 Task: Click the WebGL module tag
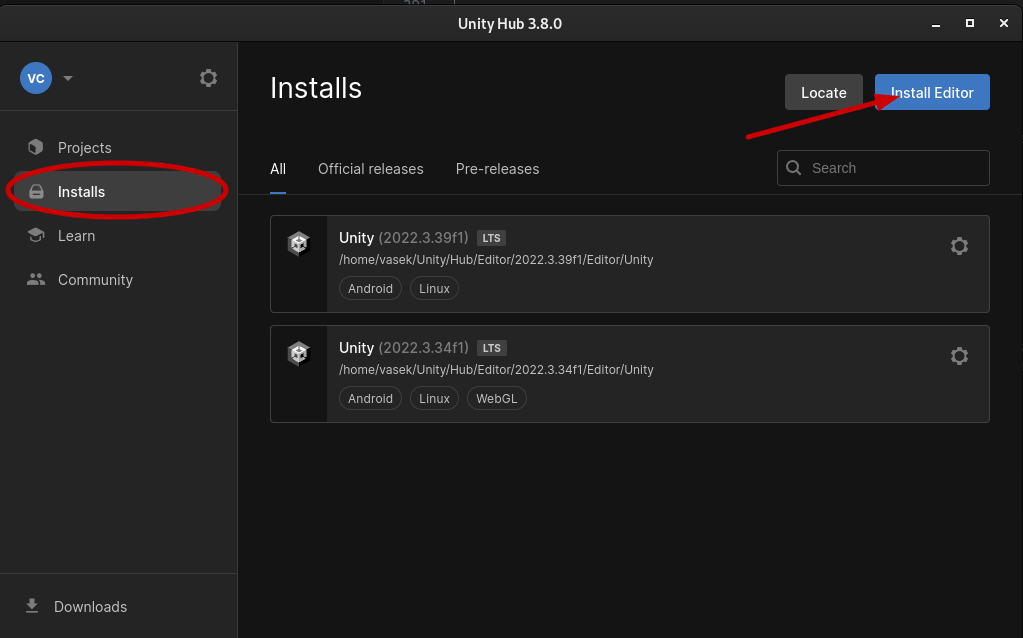496,398
